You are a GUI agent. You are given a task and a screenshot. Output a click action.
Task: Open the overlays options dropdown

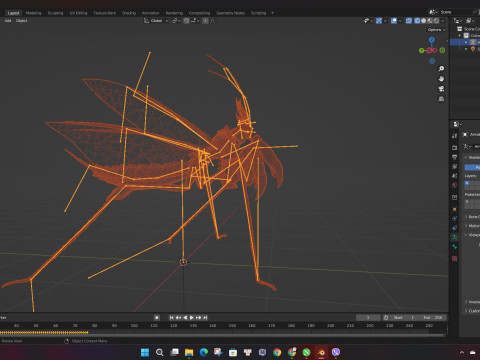[x=400, y=21]
